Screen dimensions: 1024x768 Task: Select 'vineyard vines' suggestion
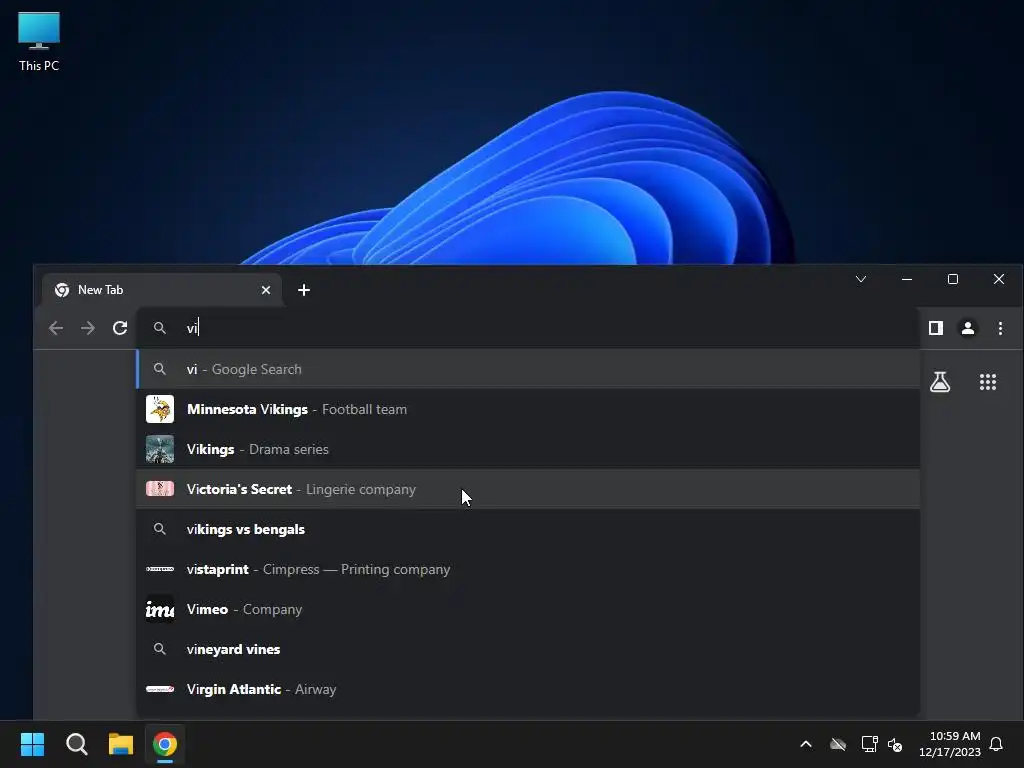528,649
